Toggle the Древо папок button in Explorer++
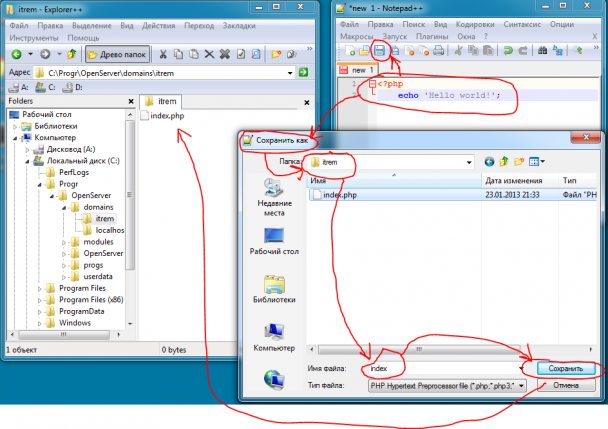The width and height of the screenshot is (608, 429). point(117,55)
